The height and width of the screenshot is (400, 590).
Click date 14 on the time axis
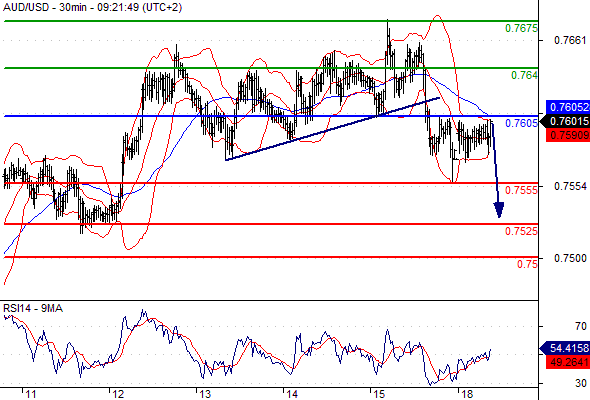coord(292,394)
